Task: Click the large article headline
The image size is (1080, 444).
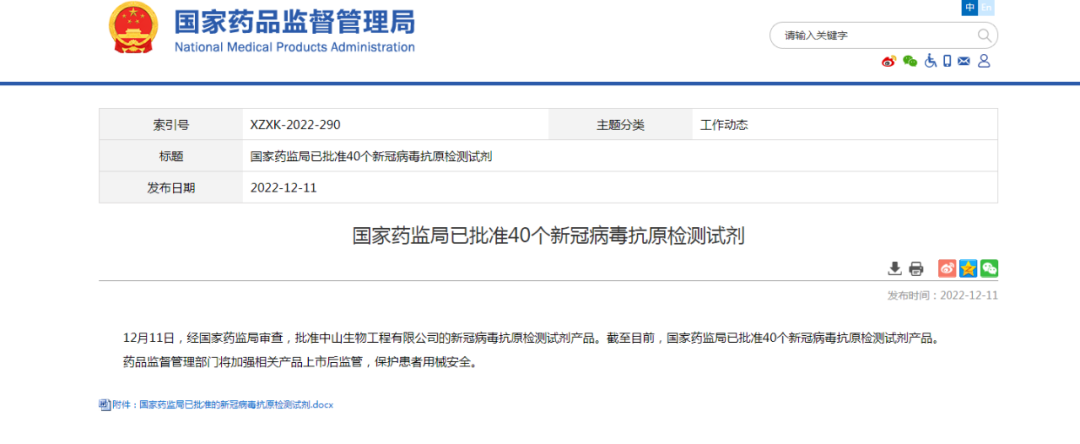Action: point(548,236)
